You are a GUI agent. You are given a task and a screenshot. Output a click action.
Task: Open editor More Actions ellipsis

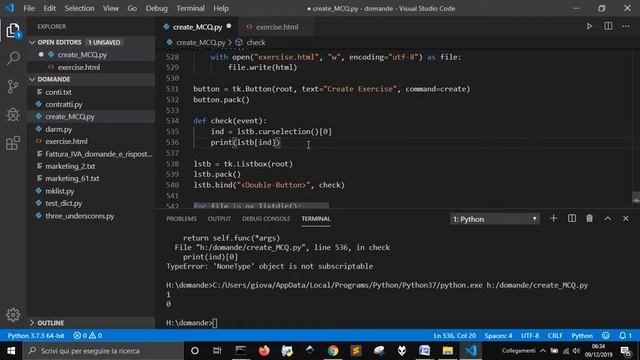[626, 27]
